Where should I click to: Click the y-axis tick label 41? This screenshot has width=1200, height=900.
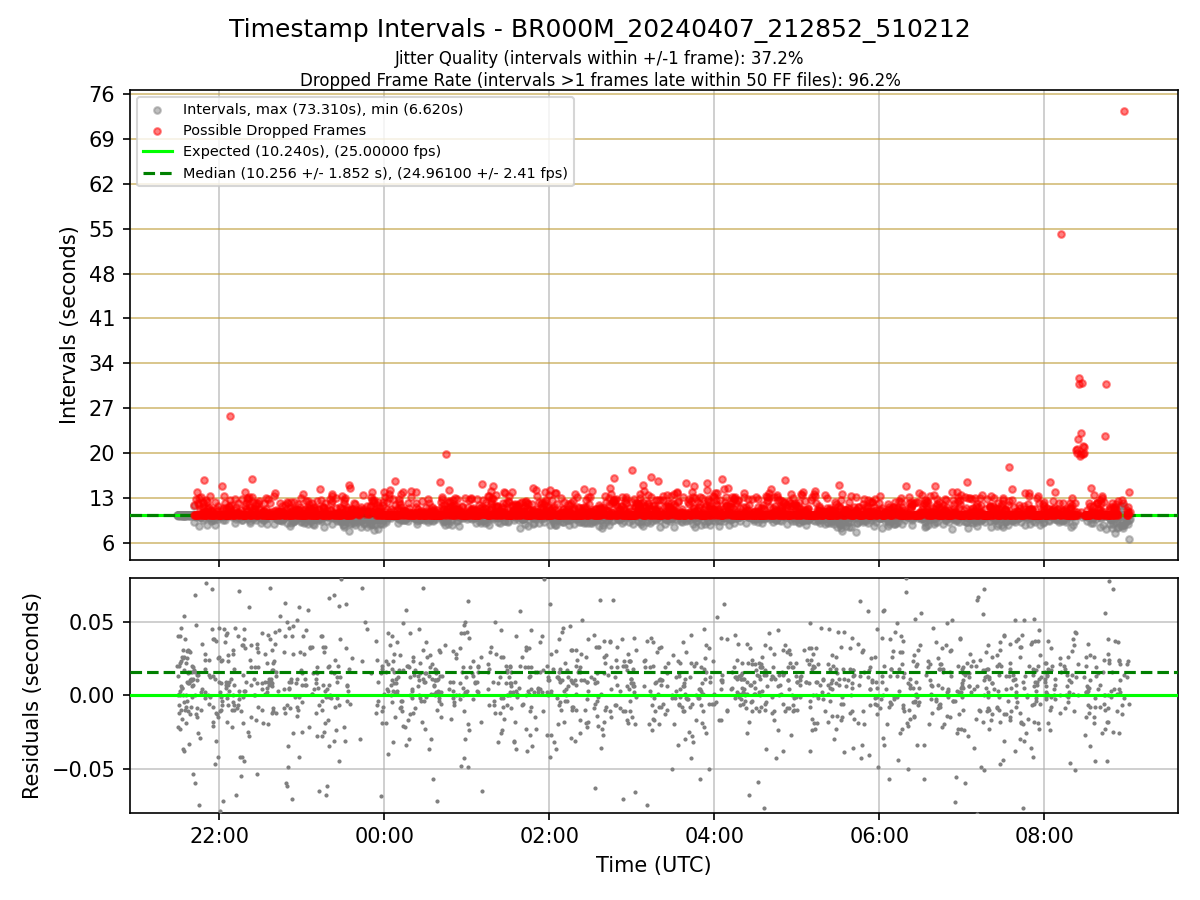(x=100, y=319)
